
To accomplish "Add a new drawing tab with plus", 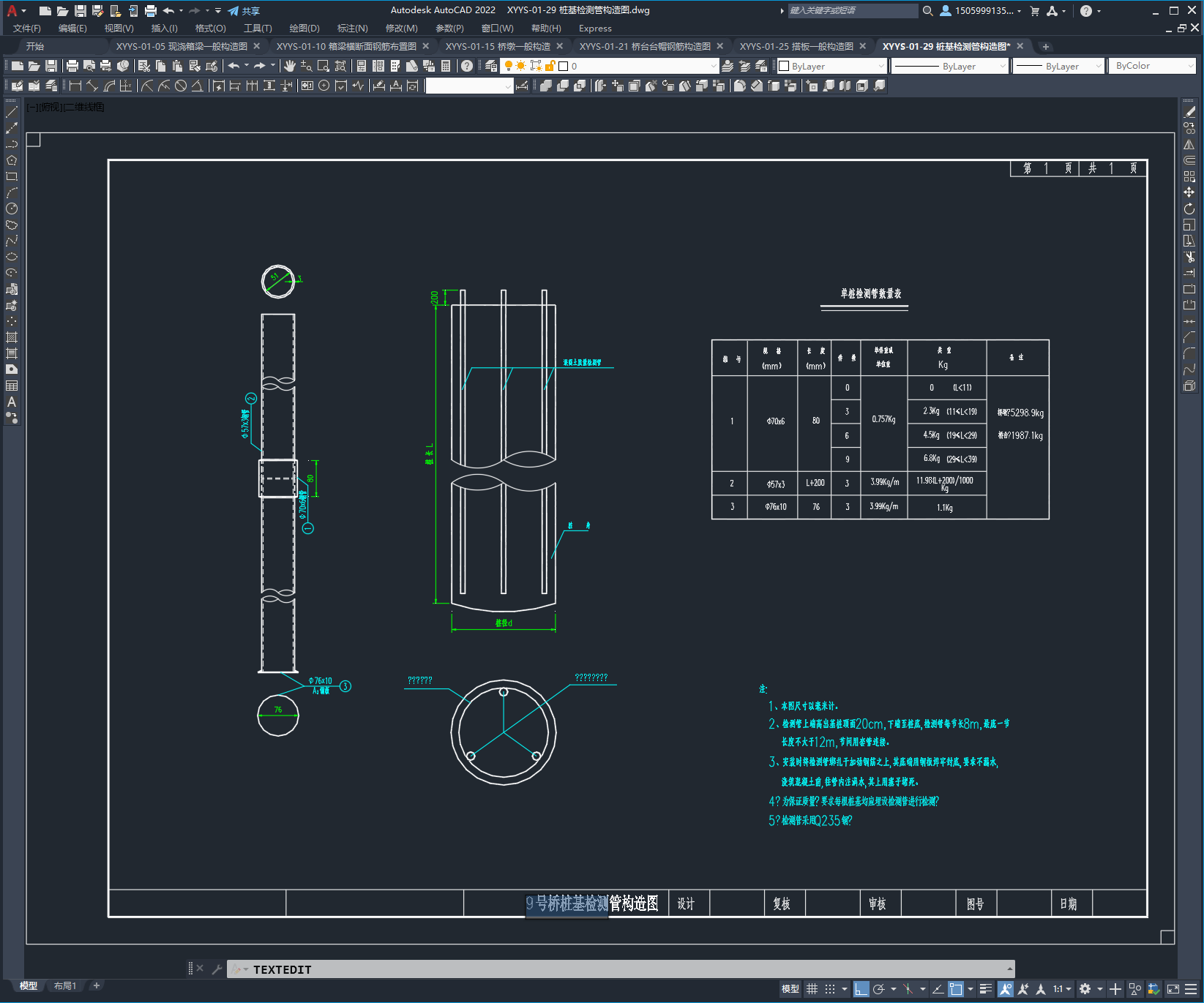I will [1046, 47].
